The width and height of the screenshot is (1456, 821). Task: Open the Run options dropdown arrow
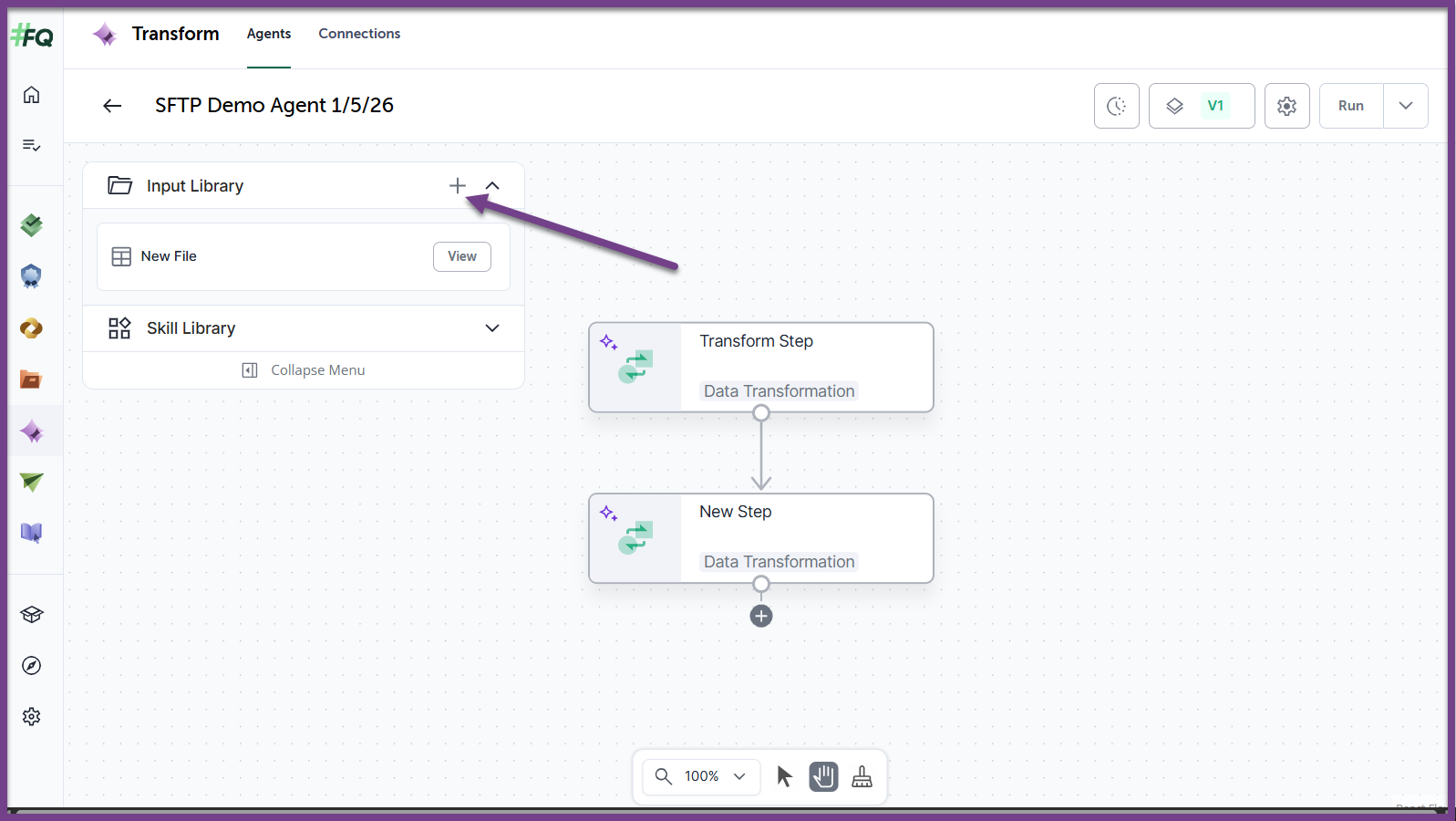click(x=1405, y=106)
